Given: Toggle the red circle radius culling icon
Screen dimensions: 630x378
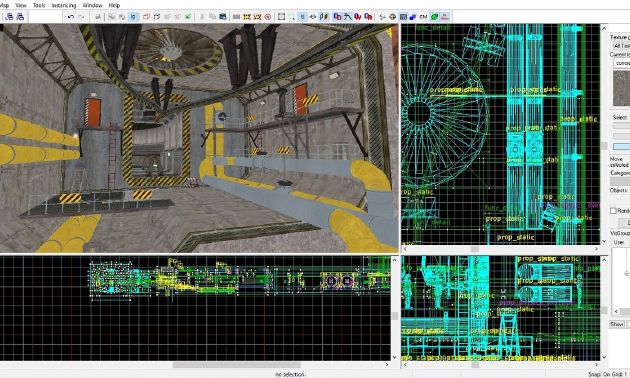Looking at the screenshot, I should (268, 17).
